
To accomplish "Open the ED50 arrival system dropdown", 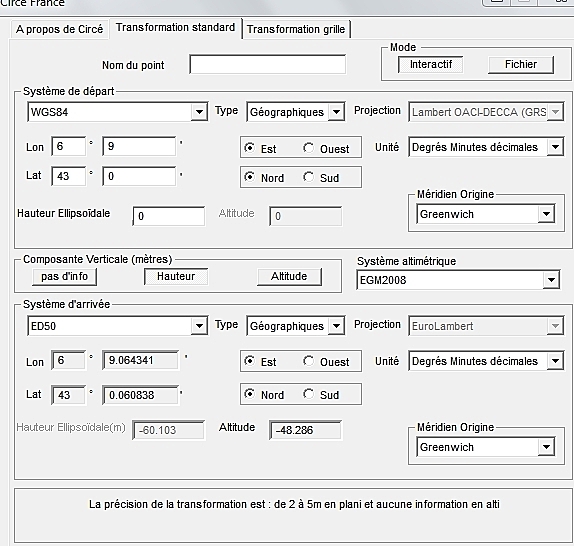I will click(x=118, y=326).
